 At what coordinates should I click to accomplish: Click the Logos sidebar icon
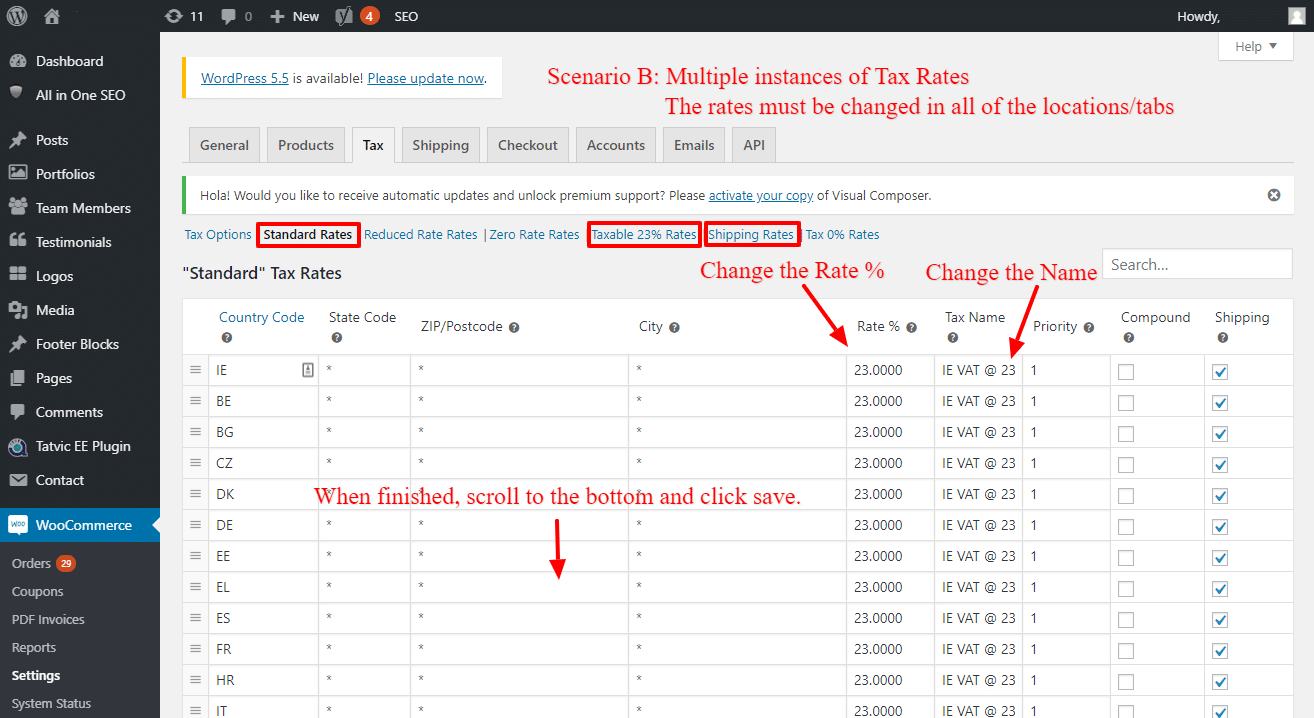pos(18,276)
